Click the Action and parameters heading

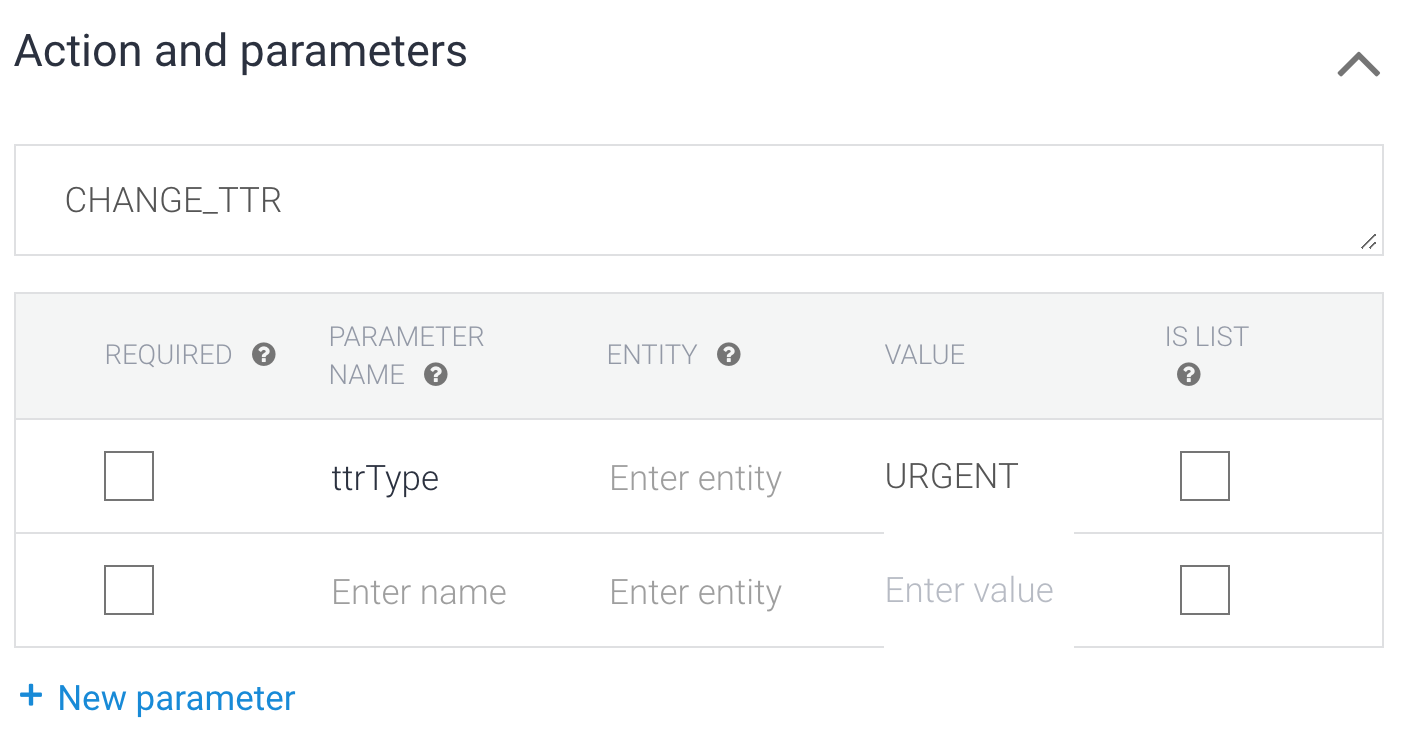point(241,51)
